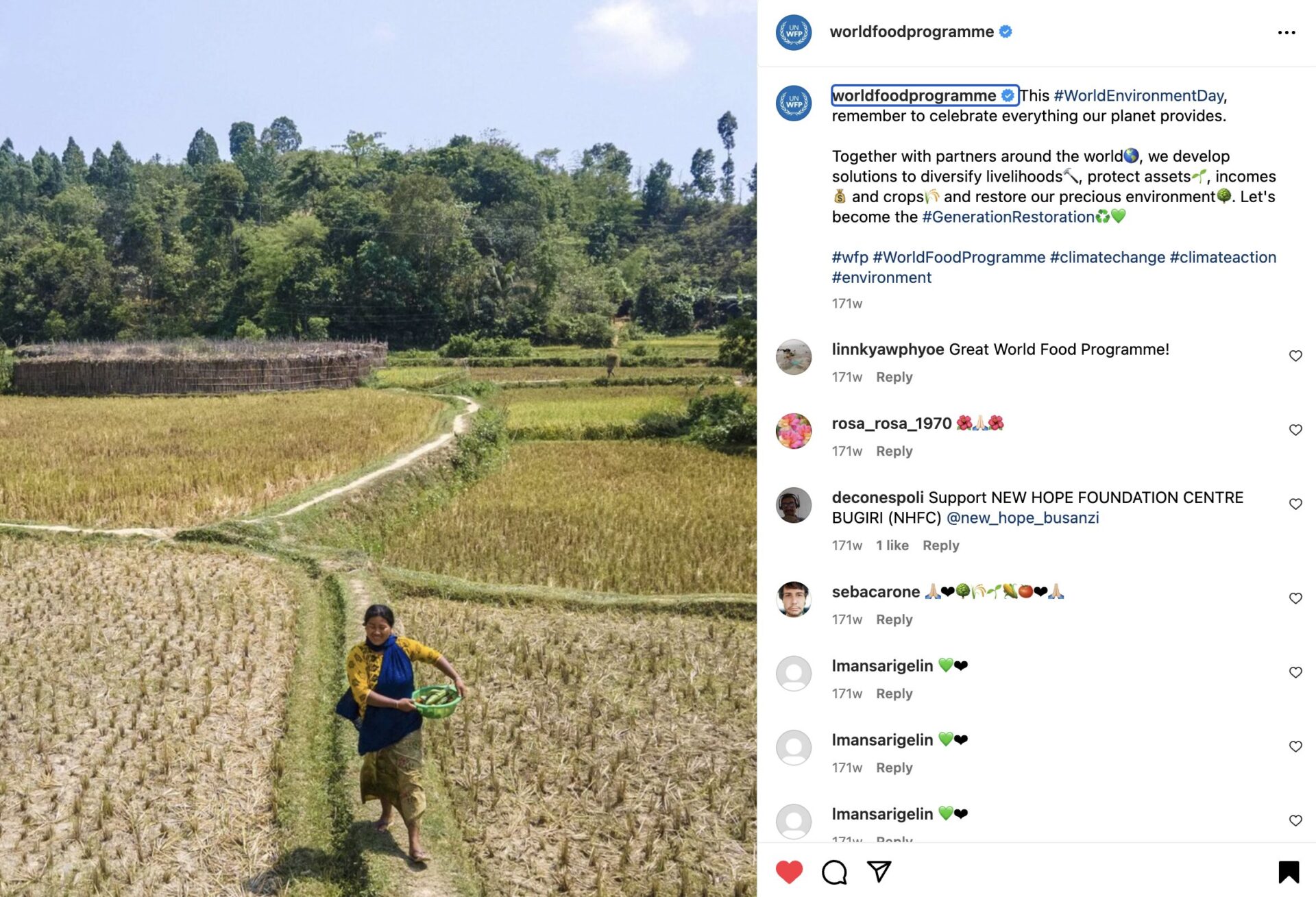
Task: Open #WorldEnvironmentDay hashtag link
Action: pos(1138,95)
